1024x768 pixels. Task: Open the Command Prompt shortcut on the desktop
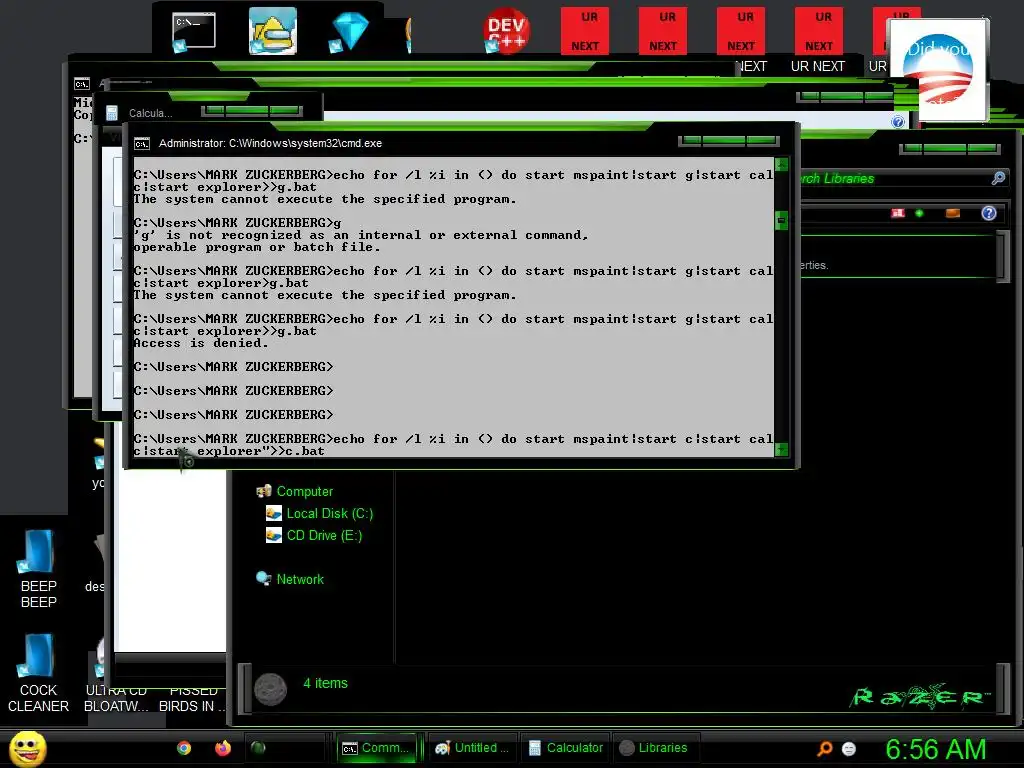(x=193, y=31)
